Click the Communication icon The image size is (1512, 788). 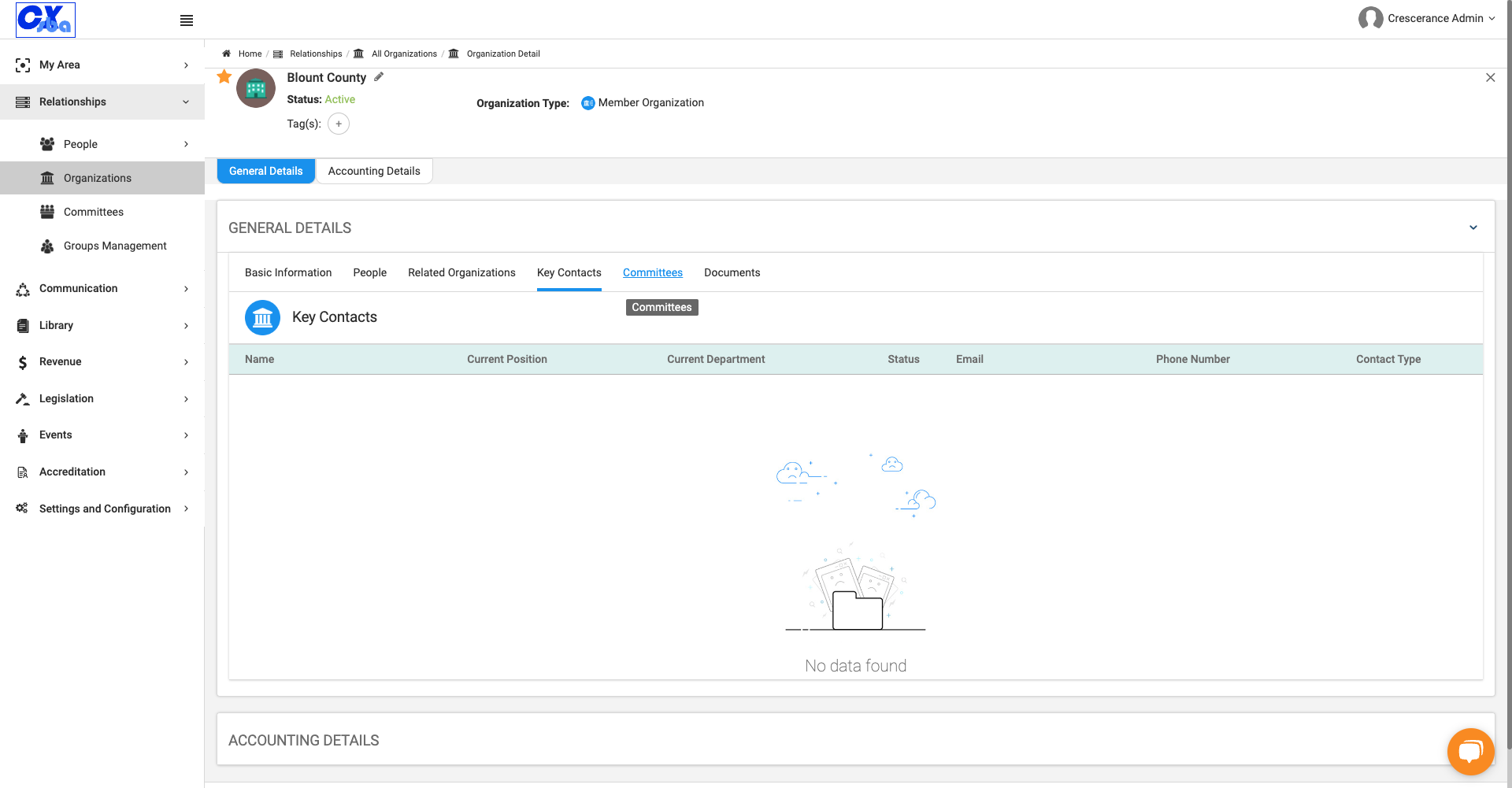click(23, 289)
